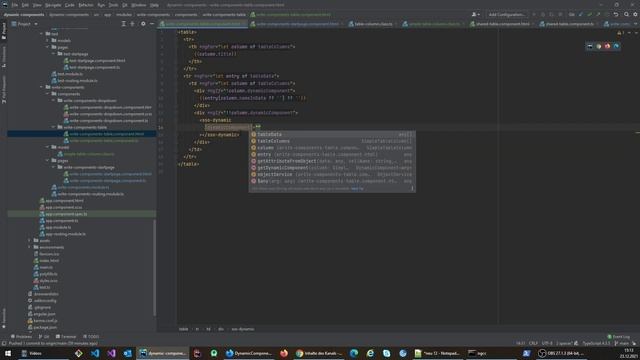Screen dimensions: 640x360
Task: Open the completion popup options menu dots
Action: pyautogui.click(x=412, y=189)
